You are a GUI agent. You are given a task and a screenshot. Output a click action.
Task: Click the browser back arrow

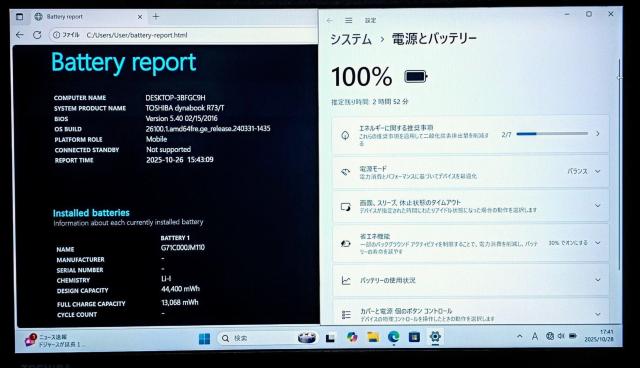tap(20, 35)
